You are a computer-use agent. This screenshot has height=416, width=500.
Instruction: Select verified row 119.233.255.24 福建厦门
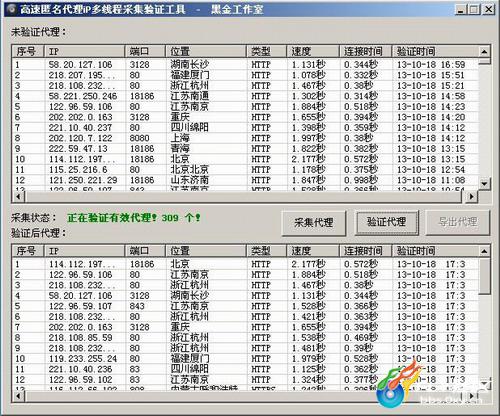(245, 359)
